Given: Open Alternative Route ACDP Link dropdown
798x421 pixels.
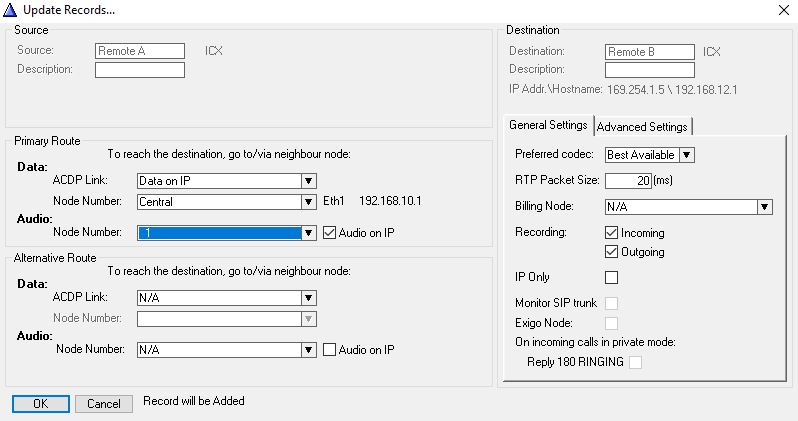Looking at the screenshot, I should point(309,298).
